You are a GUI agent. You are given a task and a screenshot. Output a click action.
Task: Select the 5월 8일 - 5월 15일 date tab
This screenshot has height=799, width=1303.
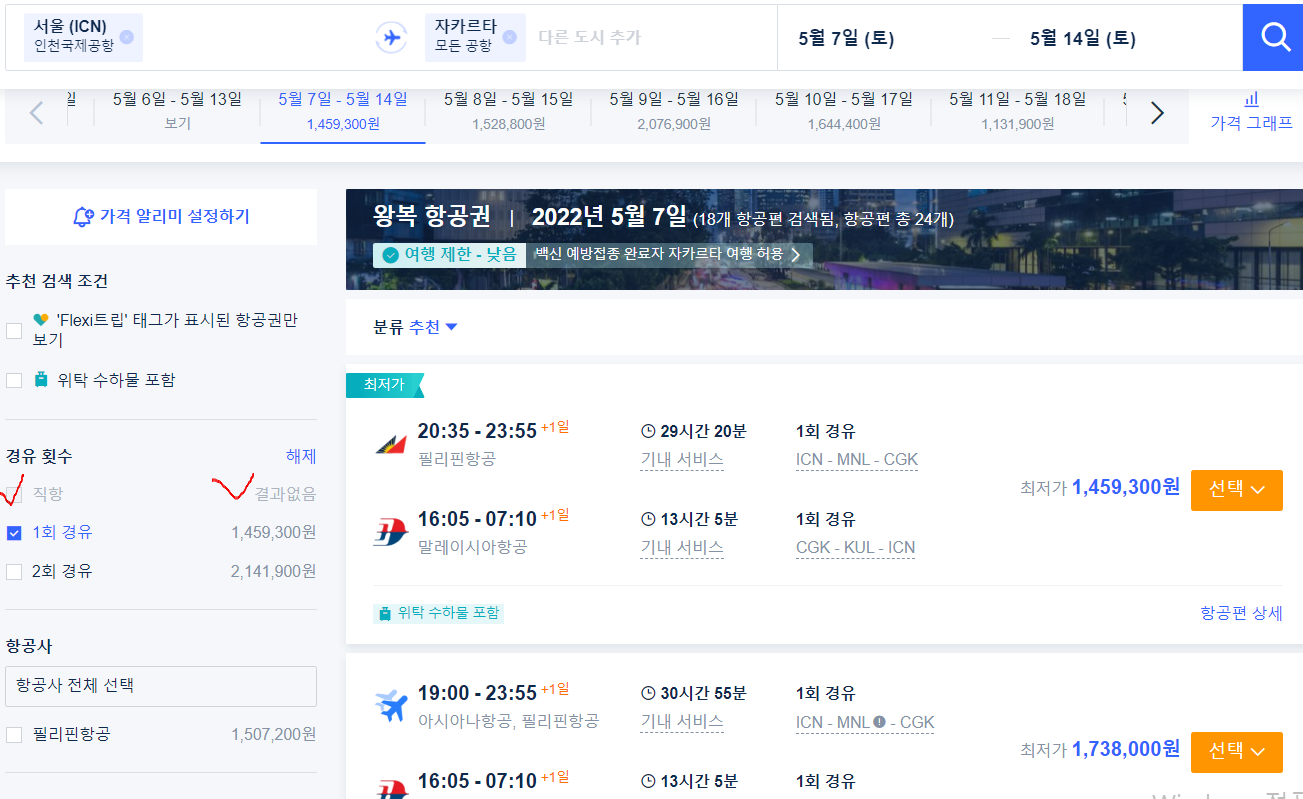click(508, 111)
